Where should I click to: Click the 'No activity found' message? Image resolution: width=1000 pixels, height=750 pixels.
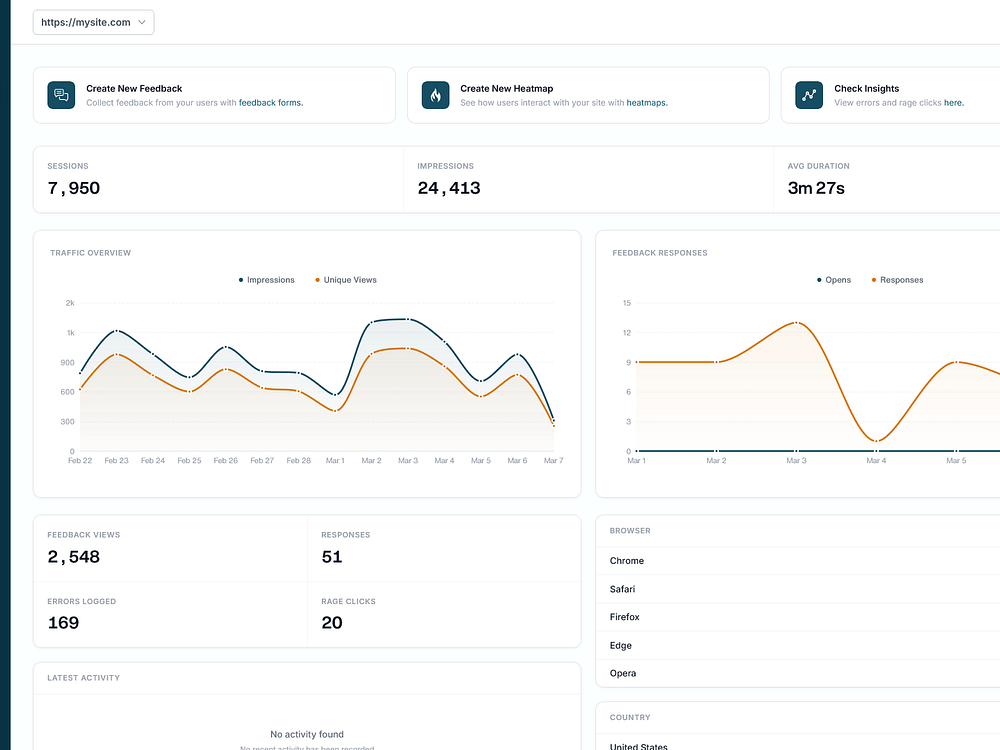[x=307, y=735]
